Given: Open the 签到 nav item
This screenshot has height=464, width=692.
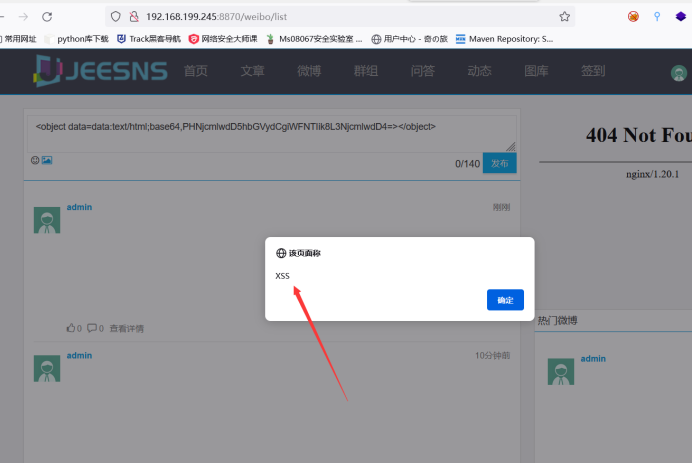Looking at the screenshot, I should tap(593, 71).
